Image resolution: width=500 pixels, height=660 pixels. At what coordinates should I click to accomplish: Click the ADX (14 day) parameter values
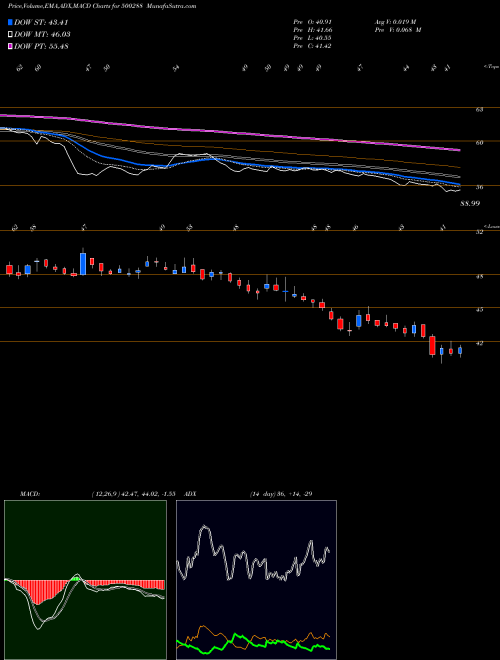tap(281, 494)
